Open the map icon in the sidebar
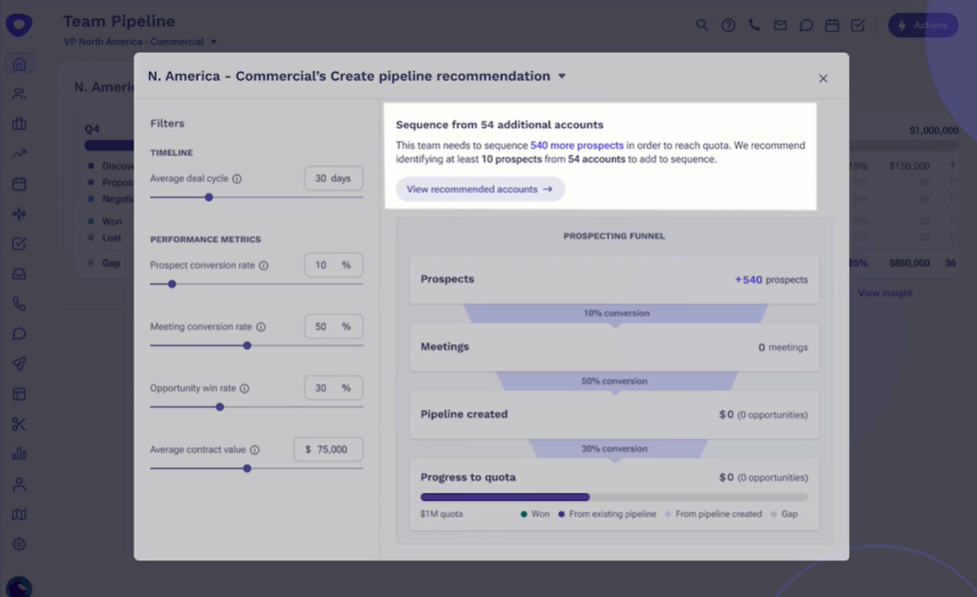Viewport: 977px width, 597px height. [19, 514]
